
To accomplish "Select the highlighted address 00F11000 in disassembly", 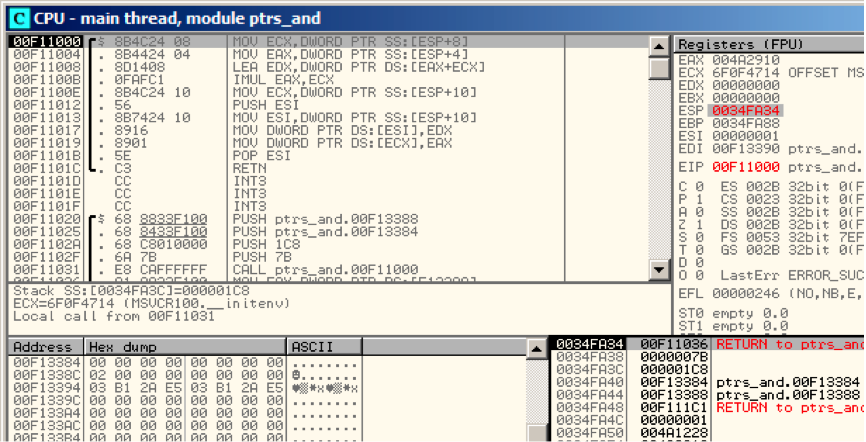I will 36,42.
